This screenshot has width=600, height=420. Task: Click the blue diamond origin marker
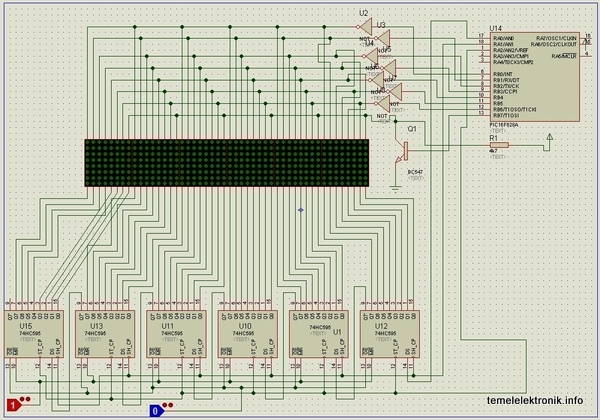[x=300, y=210]
